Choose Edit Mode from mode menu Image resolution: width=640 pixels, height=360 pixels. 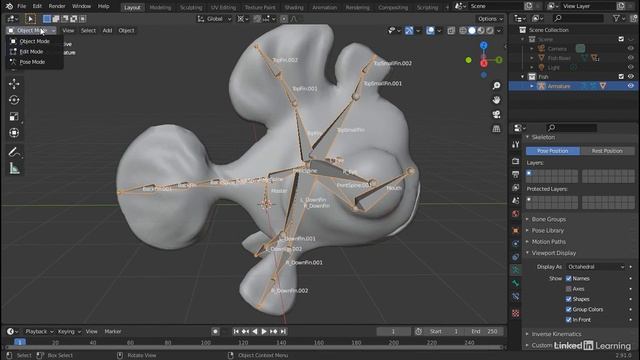[x=31, y=52]
